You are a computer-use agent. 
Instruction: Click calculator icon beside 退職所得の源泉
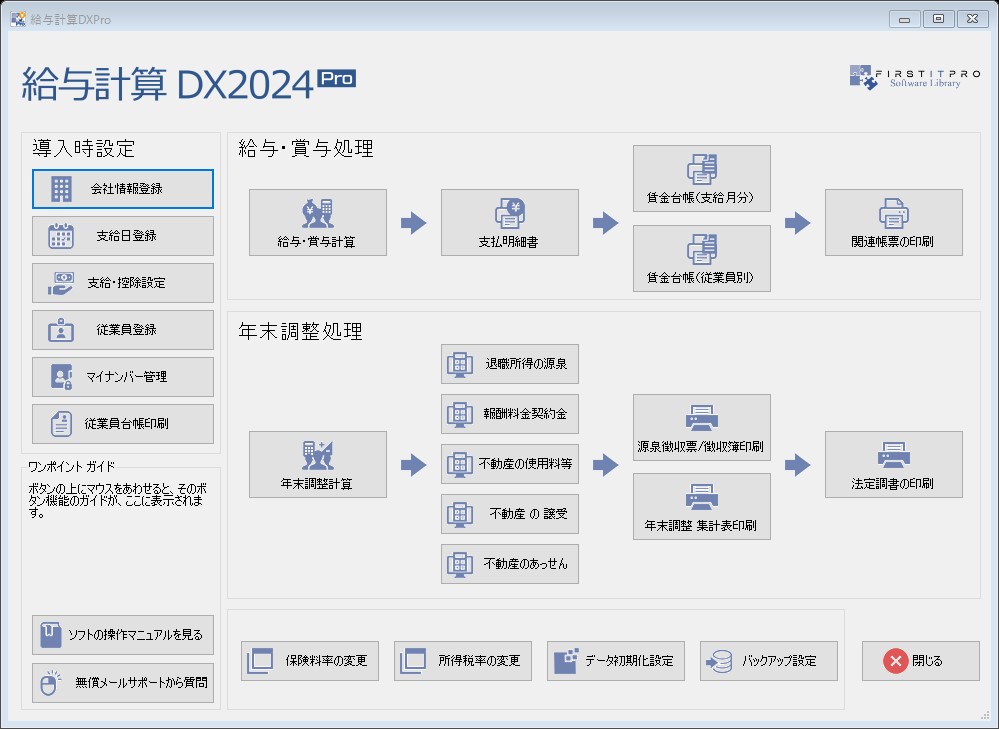pyautogui.click(x=459, y=364)
